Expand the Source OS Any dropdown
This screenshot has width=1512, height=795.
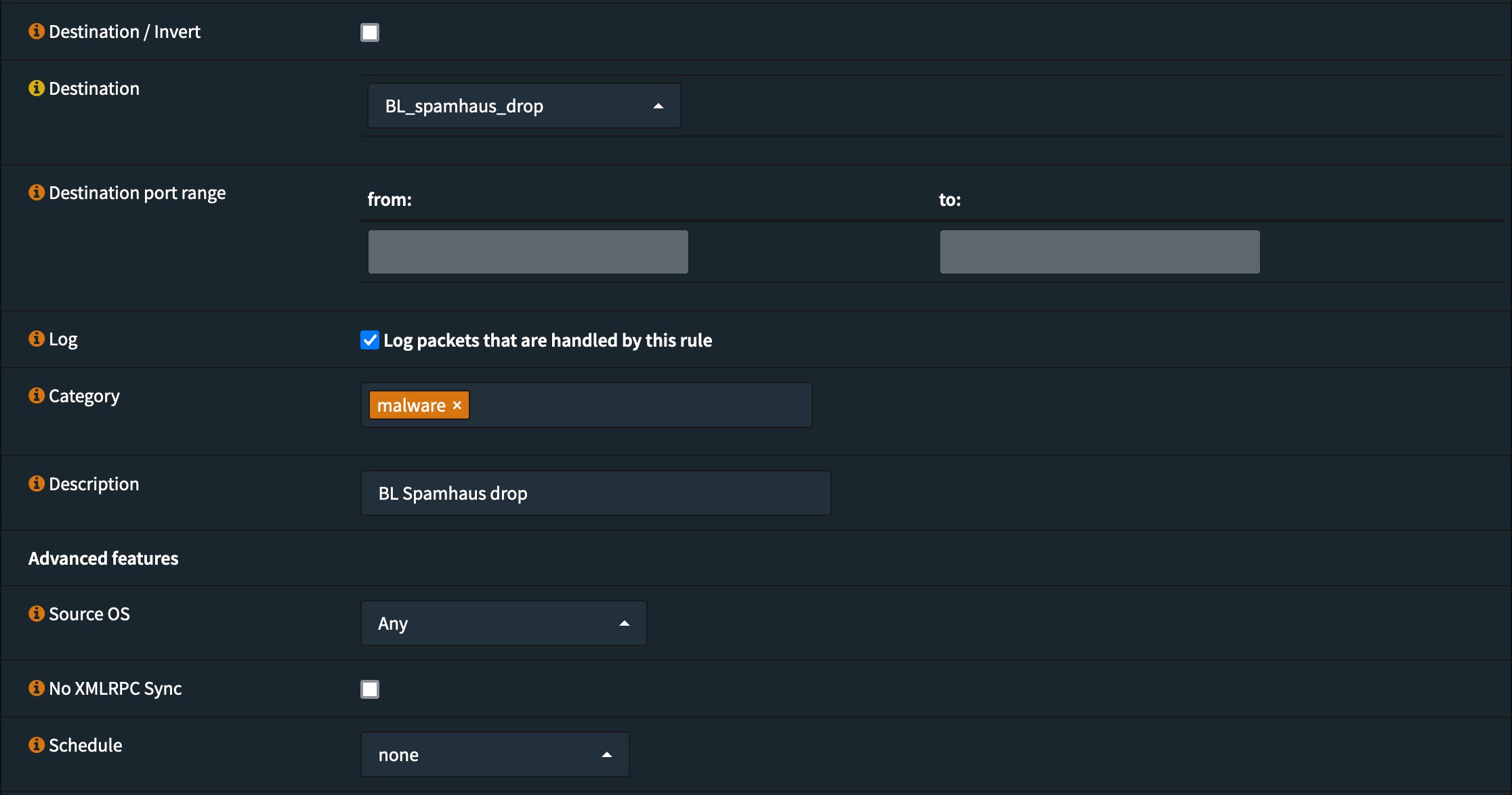503,623
